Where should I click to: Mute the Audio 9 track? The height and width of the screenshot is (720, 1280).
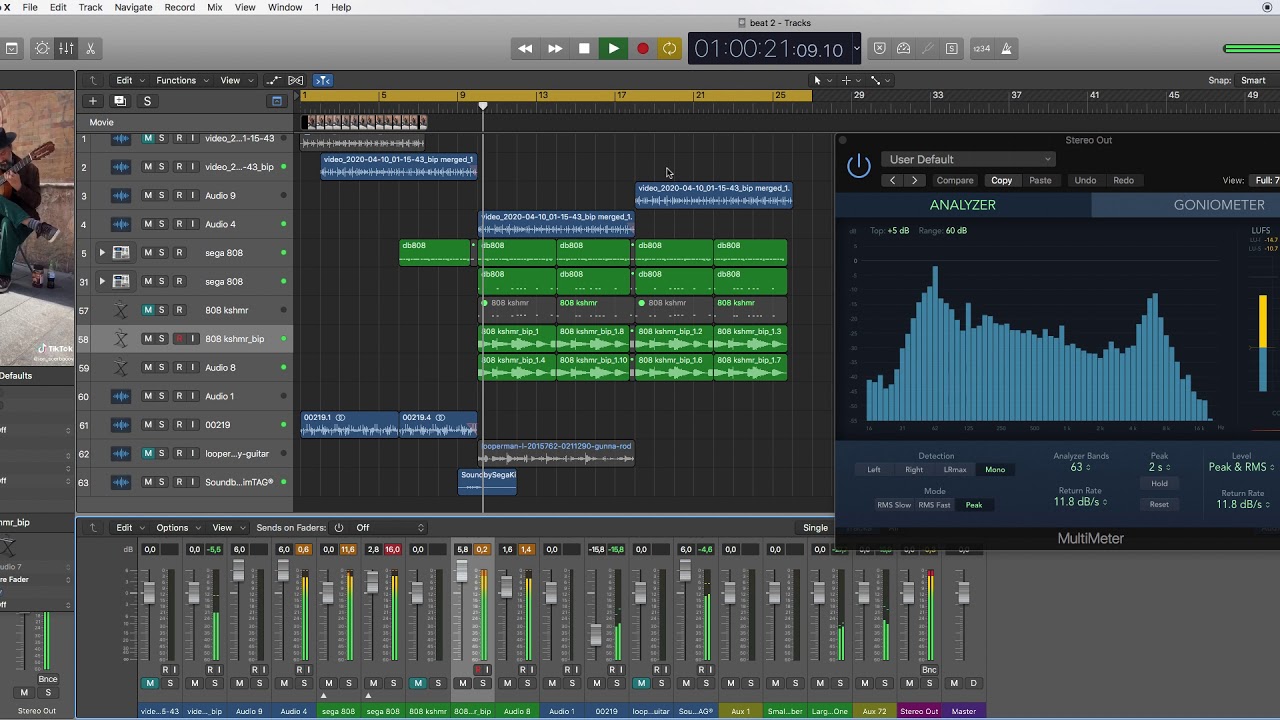point(148,196)
